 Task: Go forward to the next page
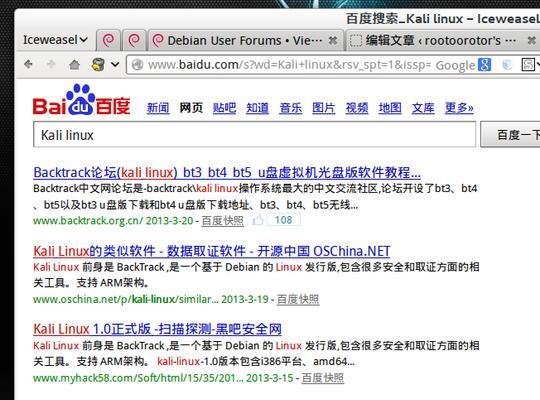click(x=51, y=64)
